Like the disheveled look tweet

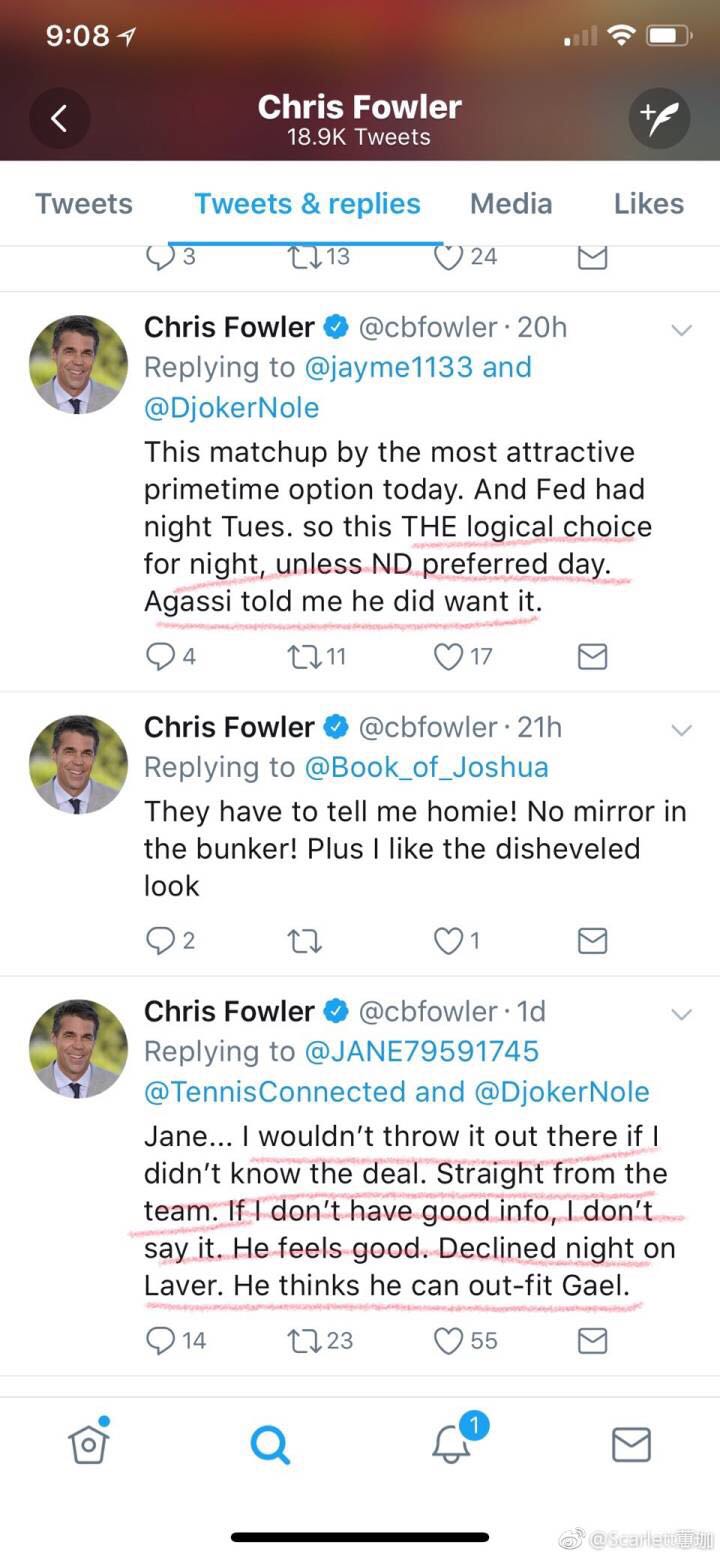[449, 940]
